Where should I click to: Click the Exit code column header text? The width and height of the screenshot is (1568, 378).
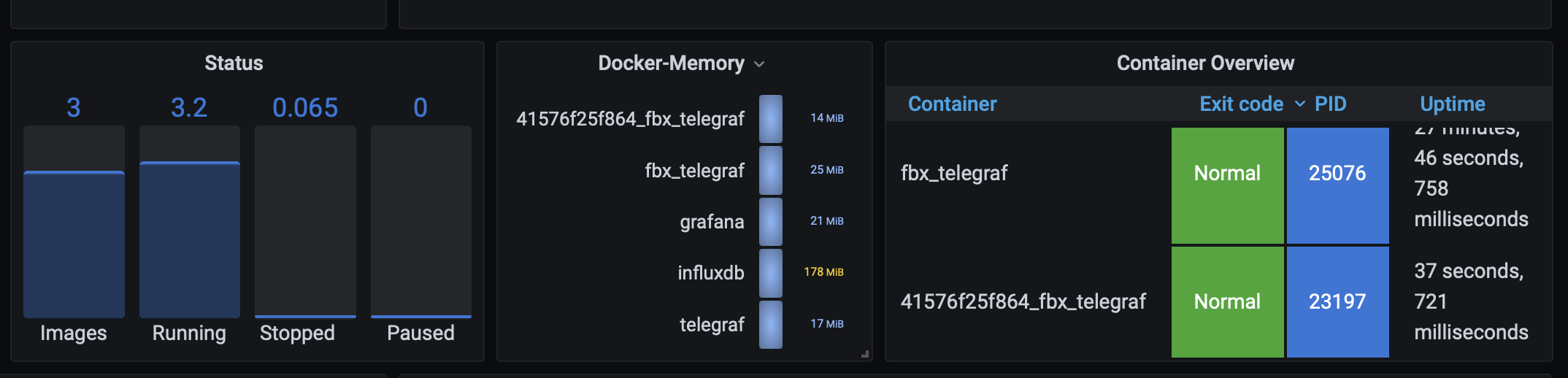(x=1241, y=104)
